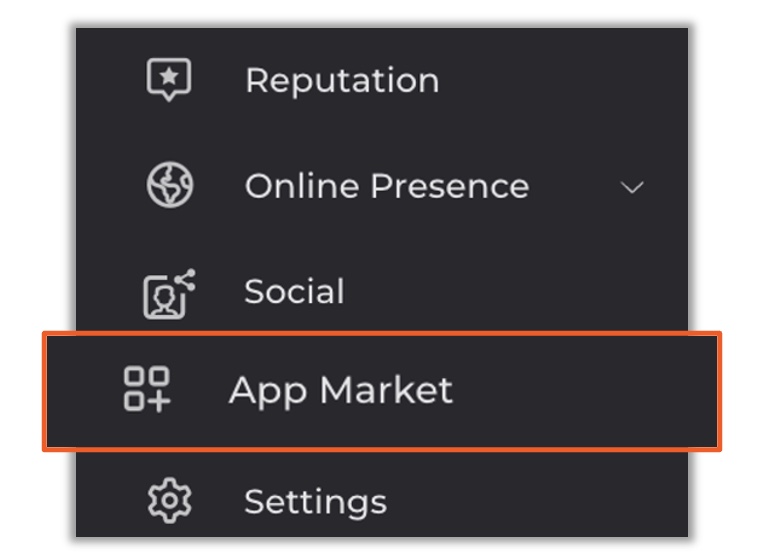The height and width of the screenshot is (560, 762).
Task: Click the share symbol on the Social icon
Action: pos(184,282)
